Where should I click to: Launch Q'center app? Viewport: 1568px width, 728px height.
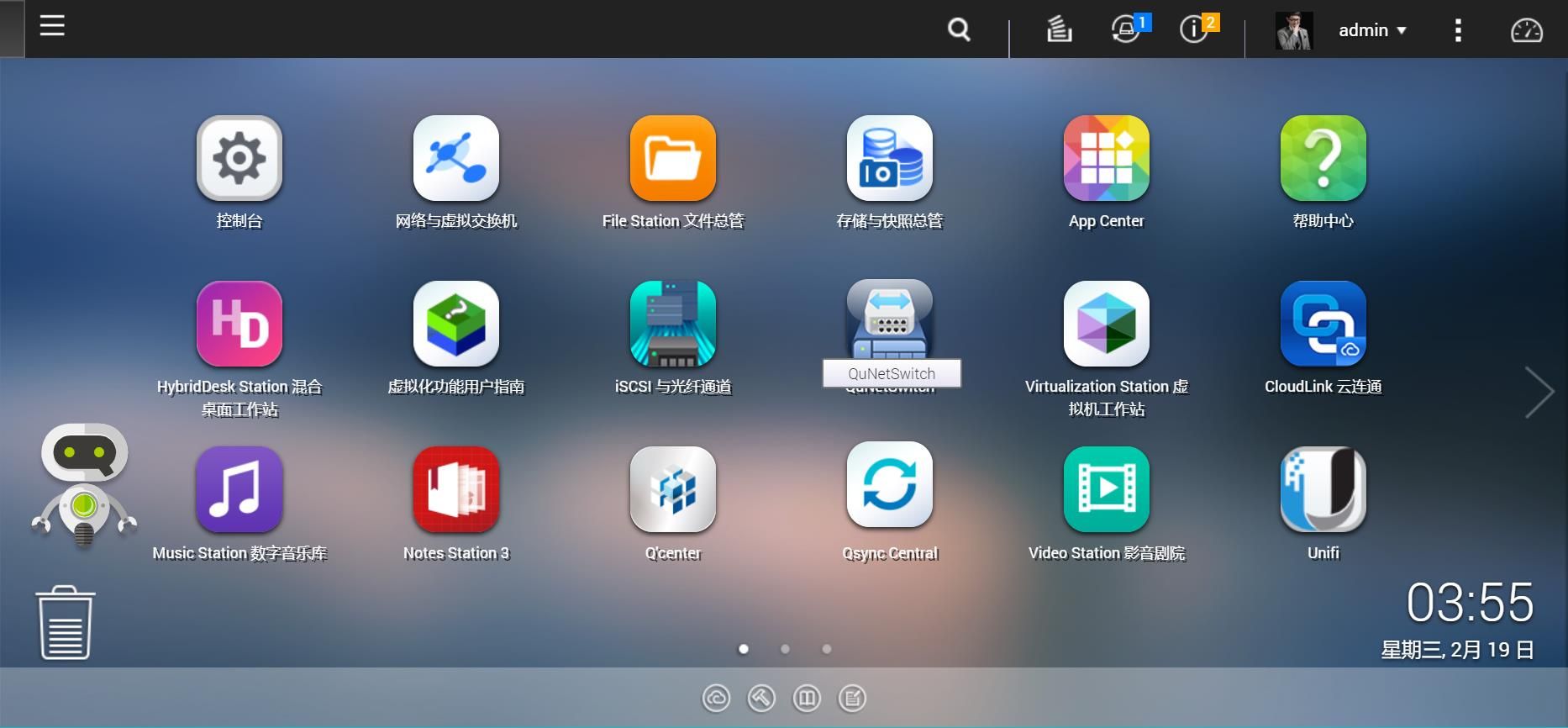(x=673, y=489)
